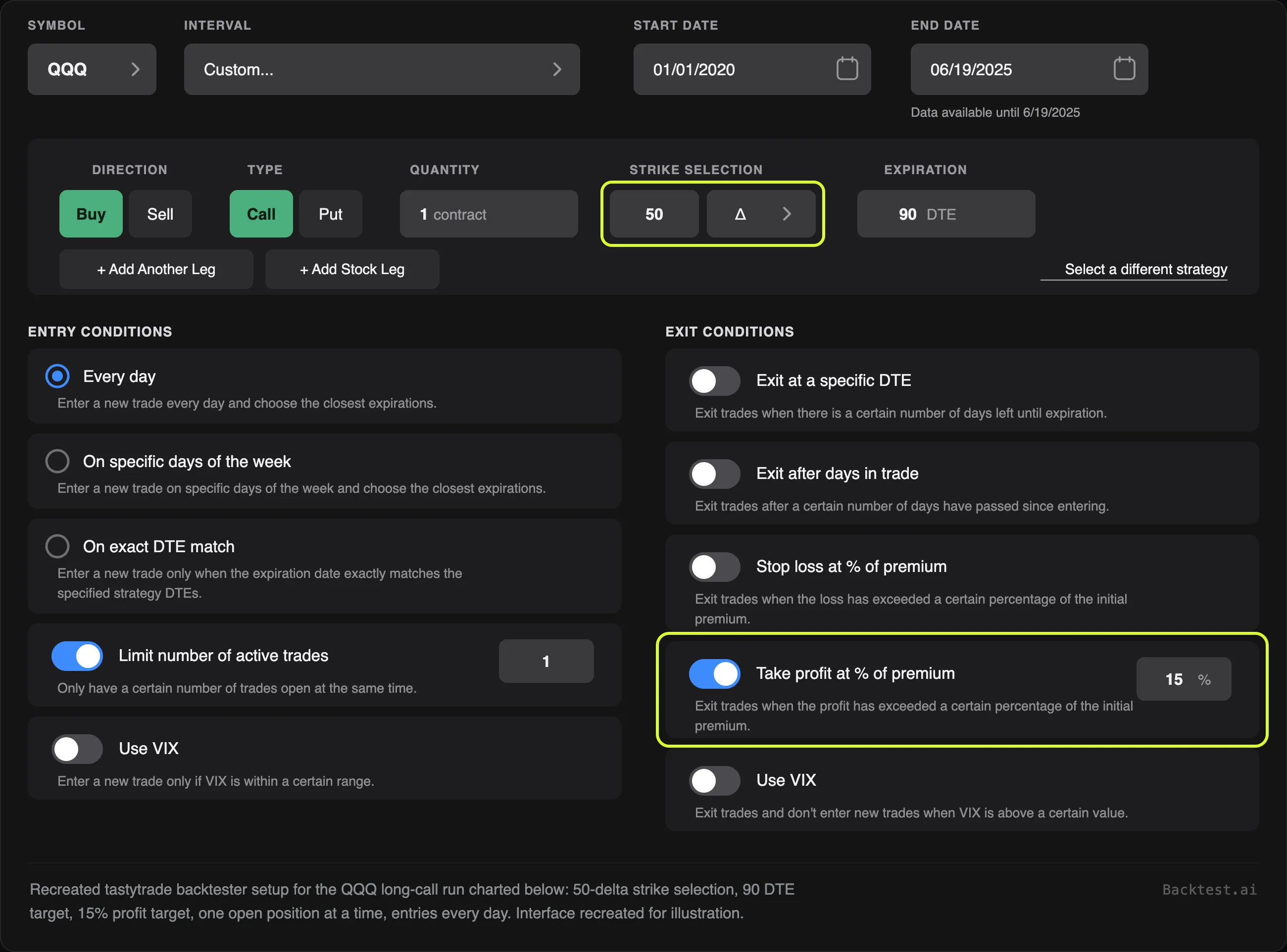Click the strike value 50 field
This screenshot has height=952, width=1287.
pyautogui.click(x=654, y=214)
